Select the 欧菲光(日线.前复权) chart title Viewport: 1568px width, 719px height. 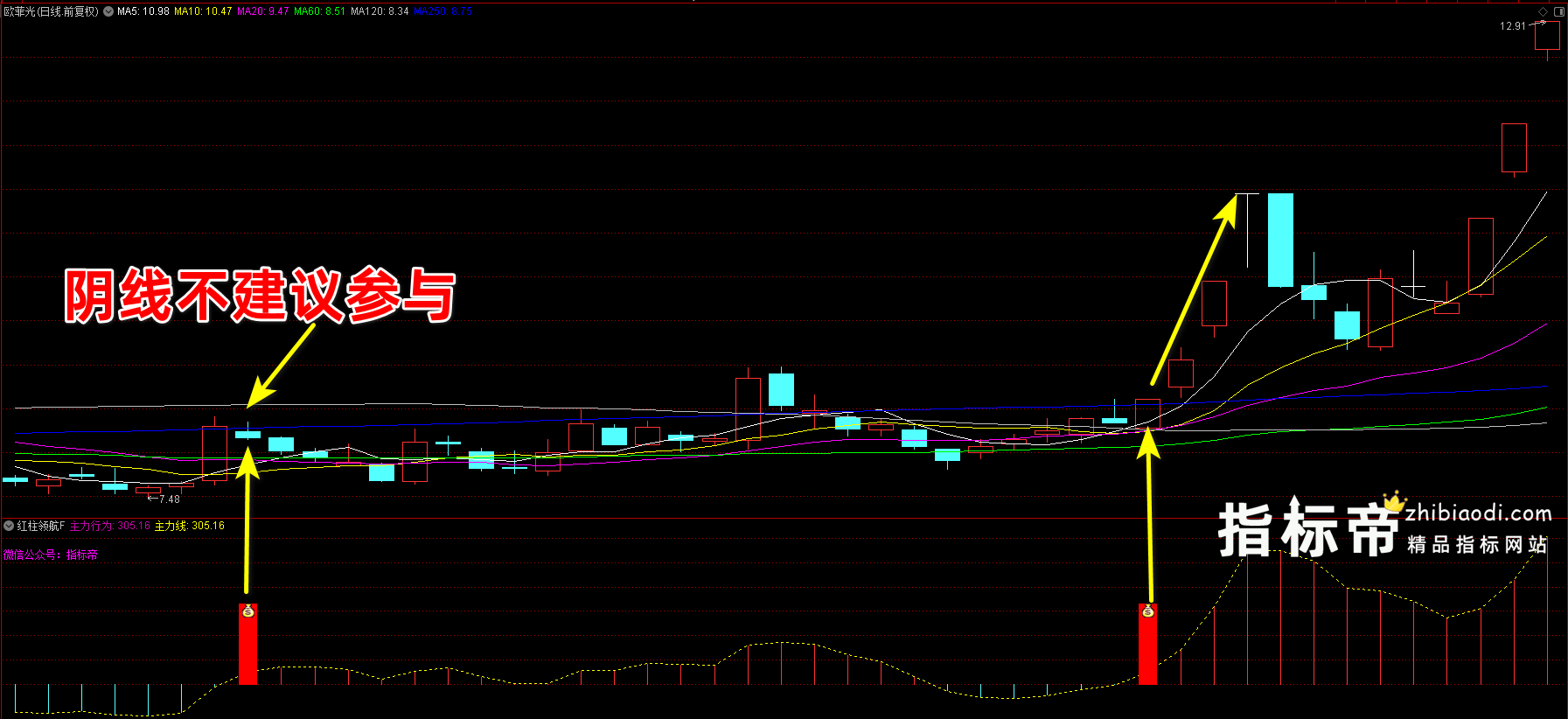point(52,11)
